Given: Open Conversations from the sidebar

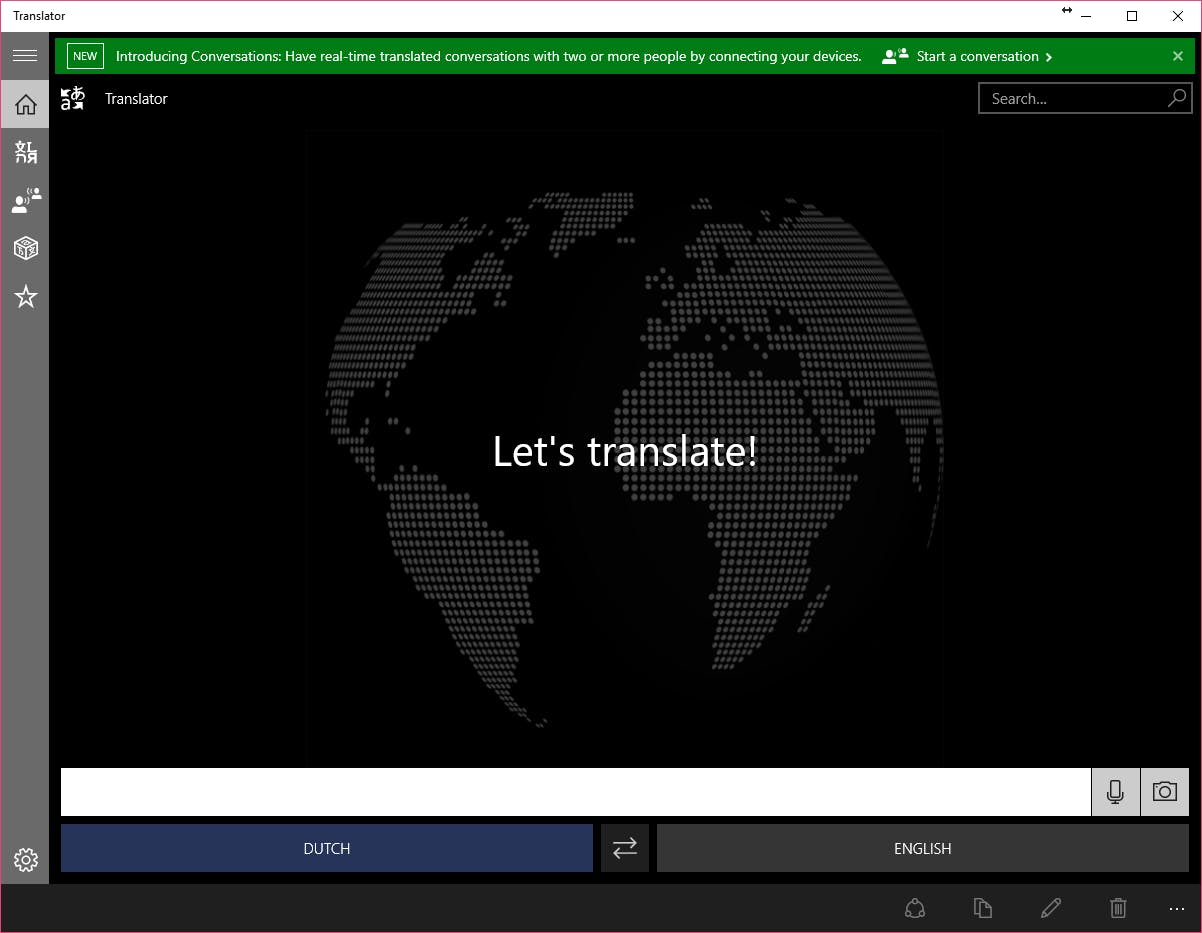Looking at the screenshot, I should (x=25, y=200).
